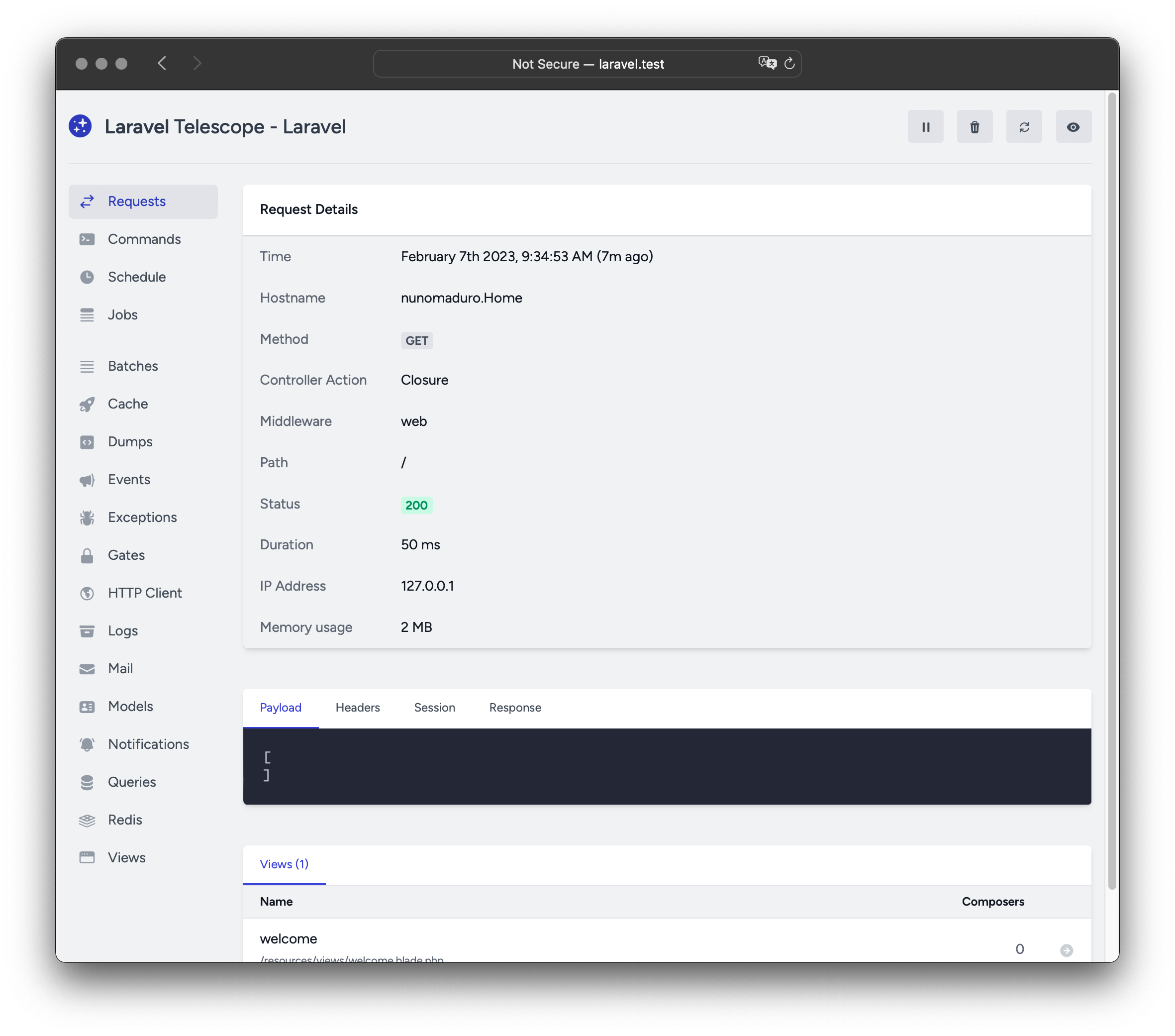The width and height of the screenshot is (1175, 1036).
Task: Expand the Views (1) section
Action: (283, 863)
